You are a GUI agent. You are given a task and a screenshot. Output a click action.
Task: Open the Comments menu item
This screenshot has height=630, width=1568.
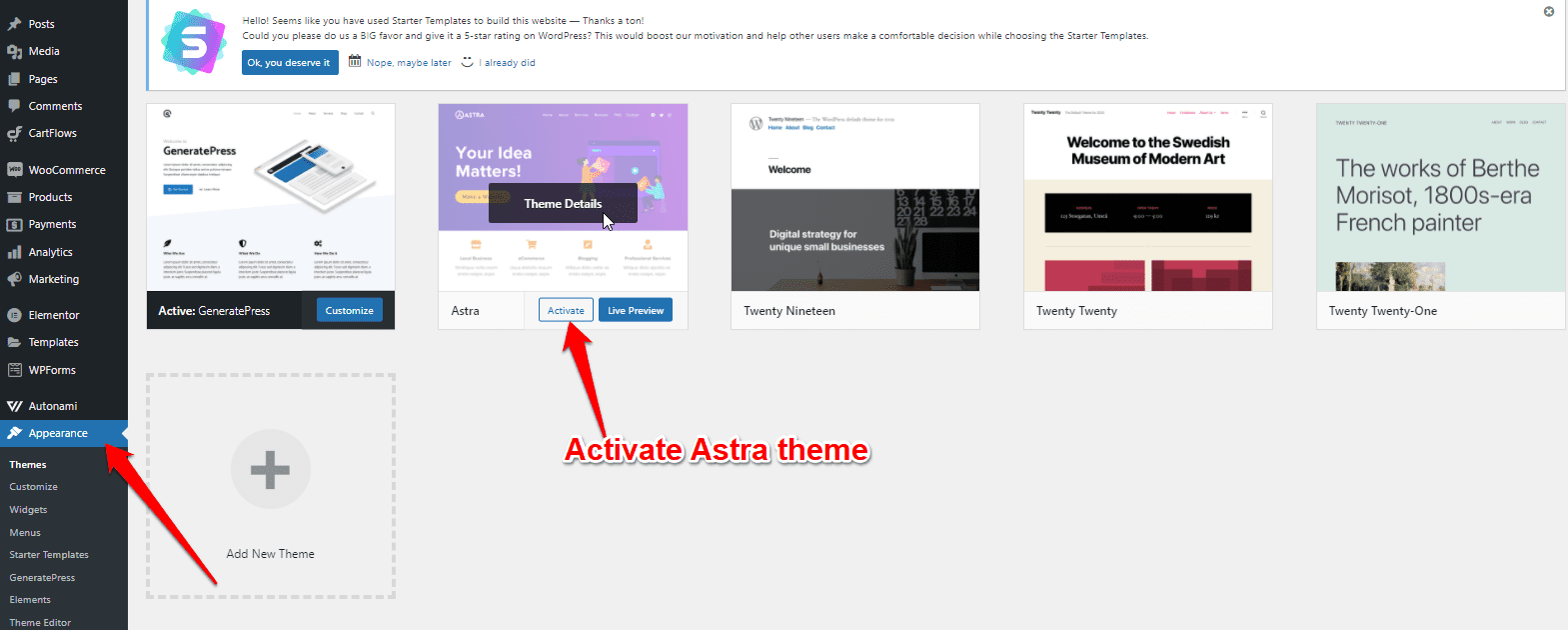pos(55,106)
